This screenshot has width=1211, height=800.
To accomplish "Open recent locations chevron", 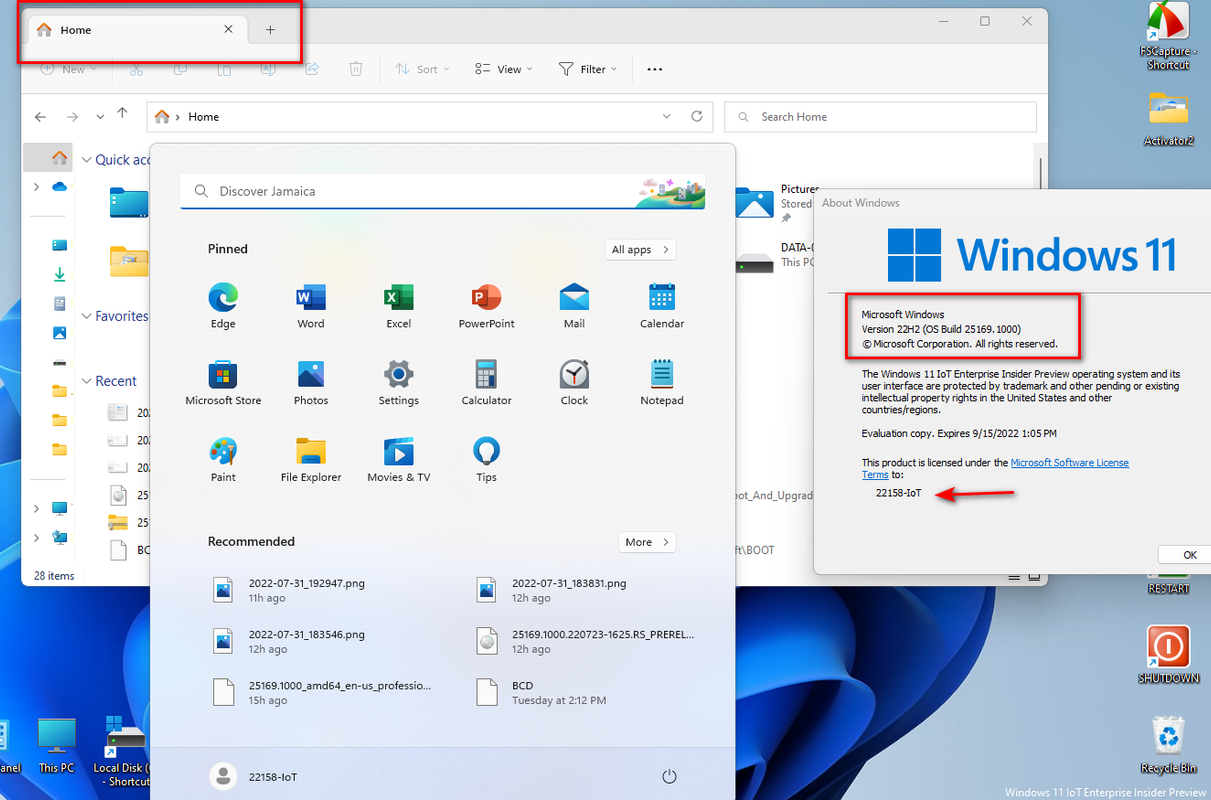I will (100, 117).
